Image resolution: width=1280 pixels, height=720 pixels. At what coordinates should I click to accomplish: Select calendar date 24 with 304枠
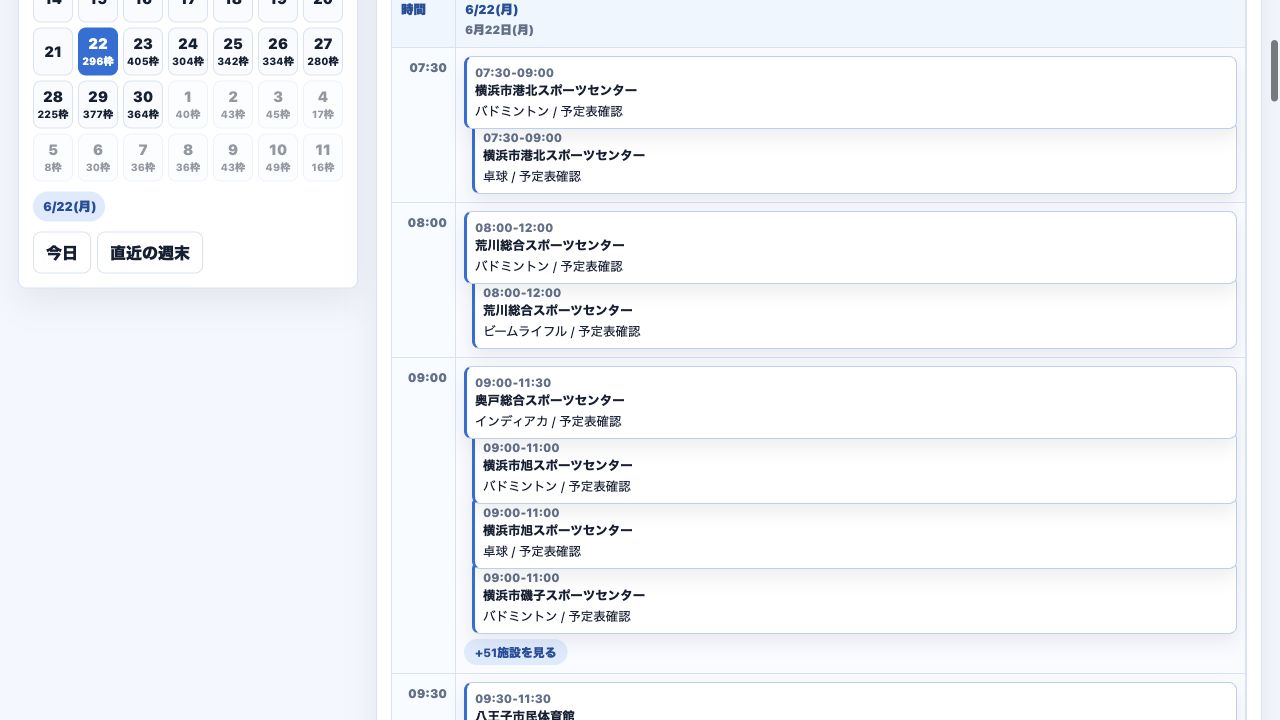coord(188,51)
